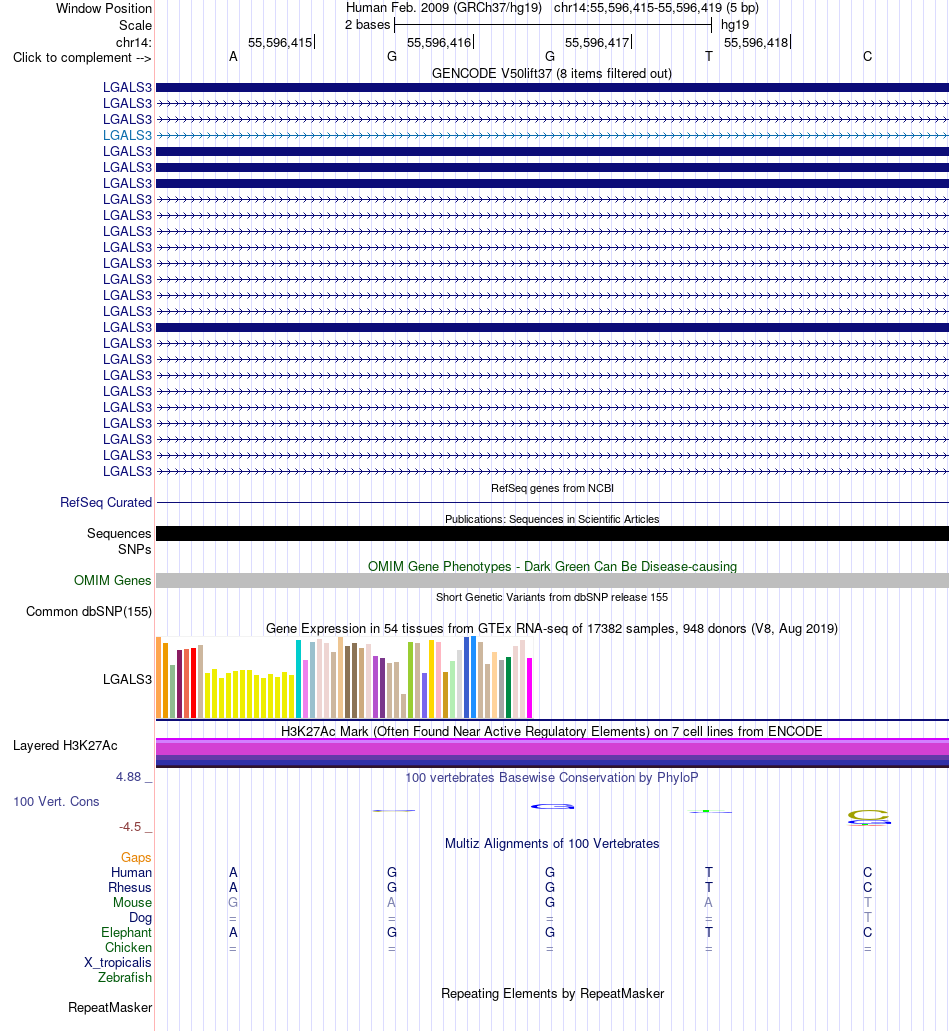950x1031 pixels.
Task: Select the light-blue highlighted LGALS3 transcript label
Action: (127, 135)
